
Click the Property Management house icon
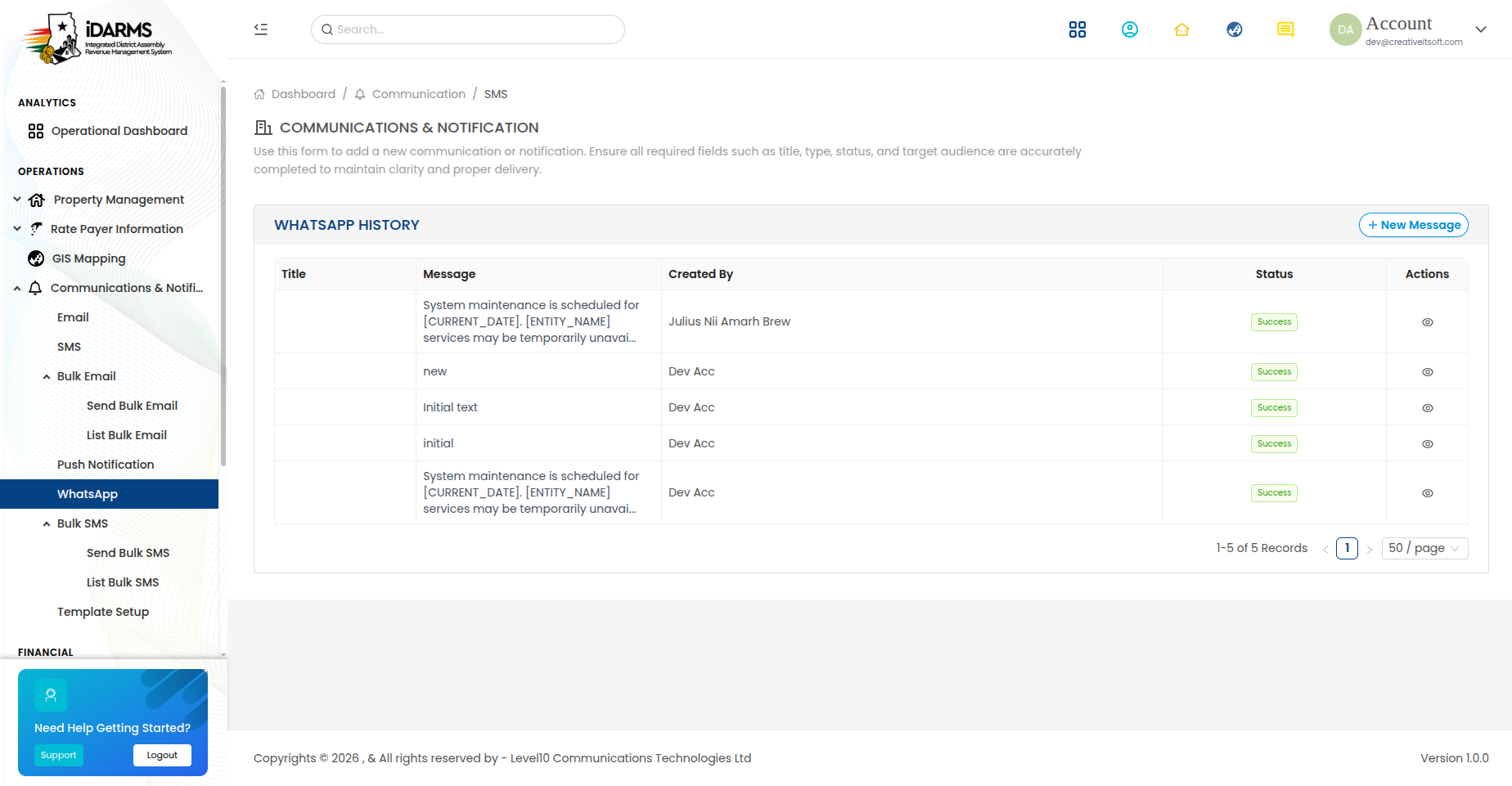pos(37,200)
